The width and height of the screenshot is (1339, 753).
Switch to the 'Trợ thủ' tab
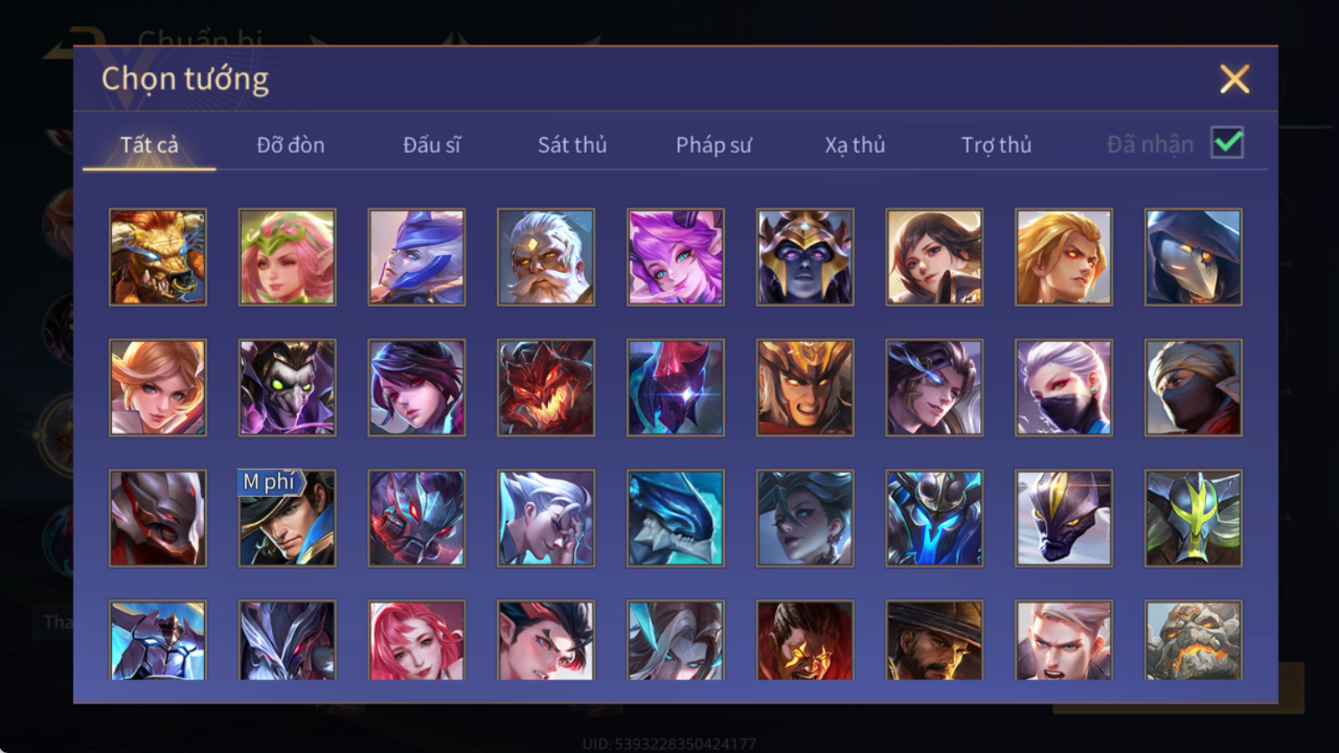[996, 145]
